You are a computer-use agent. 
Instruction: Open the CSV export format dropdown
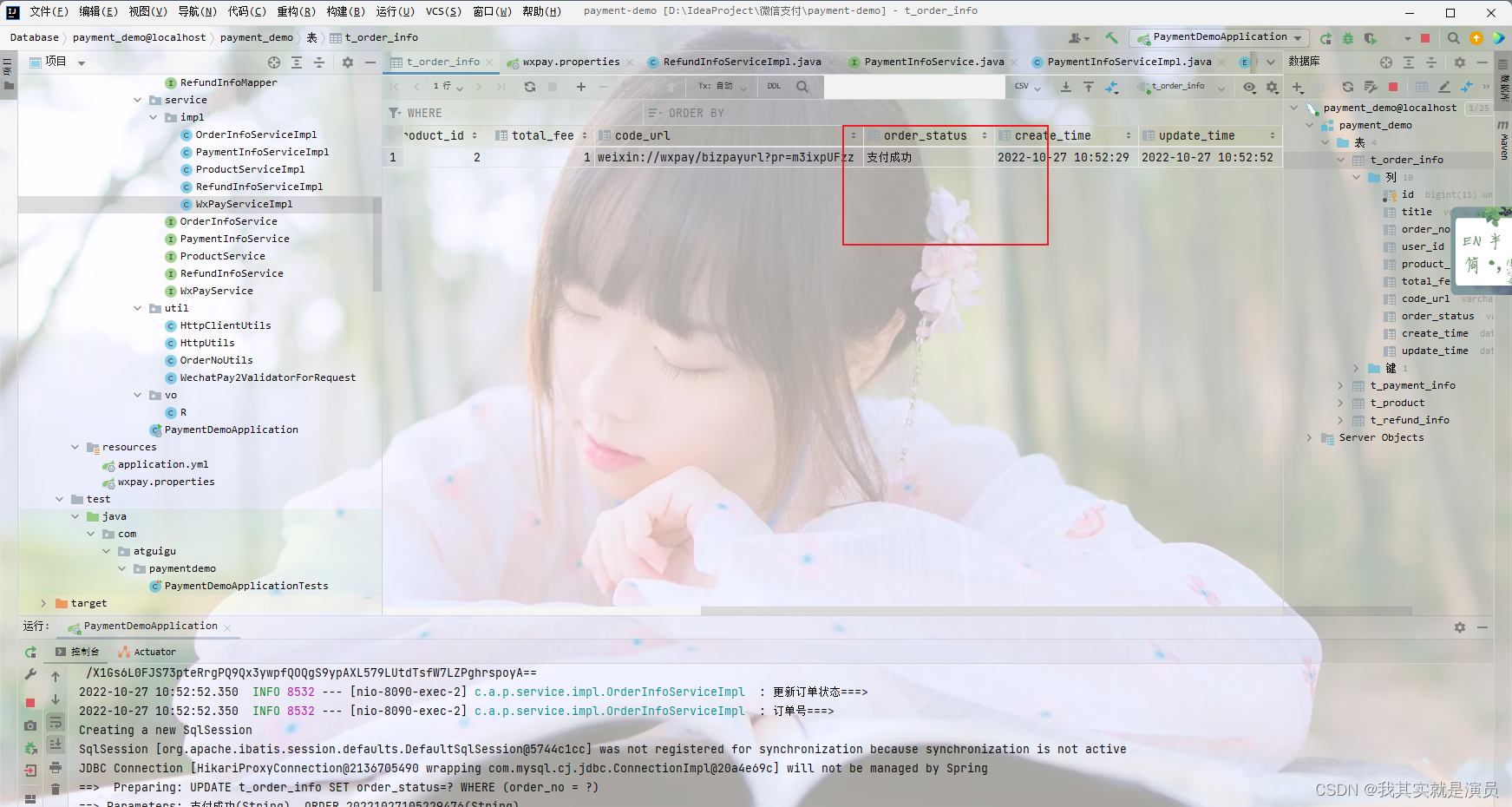[1027, 87]
